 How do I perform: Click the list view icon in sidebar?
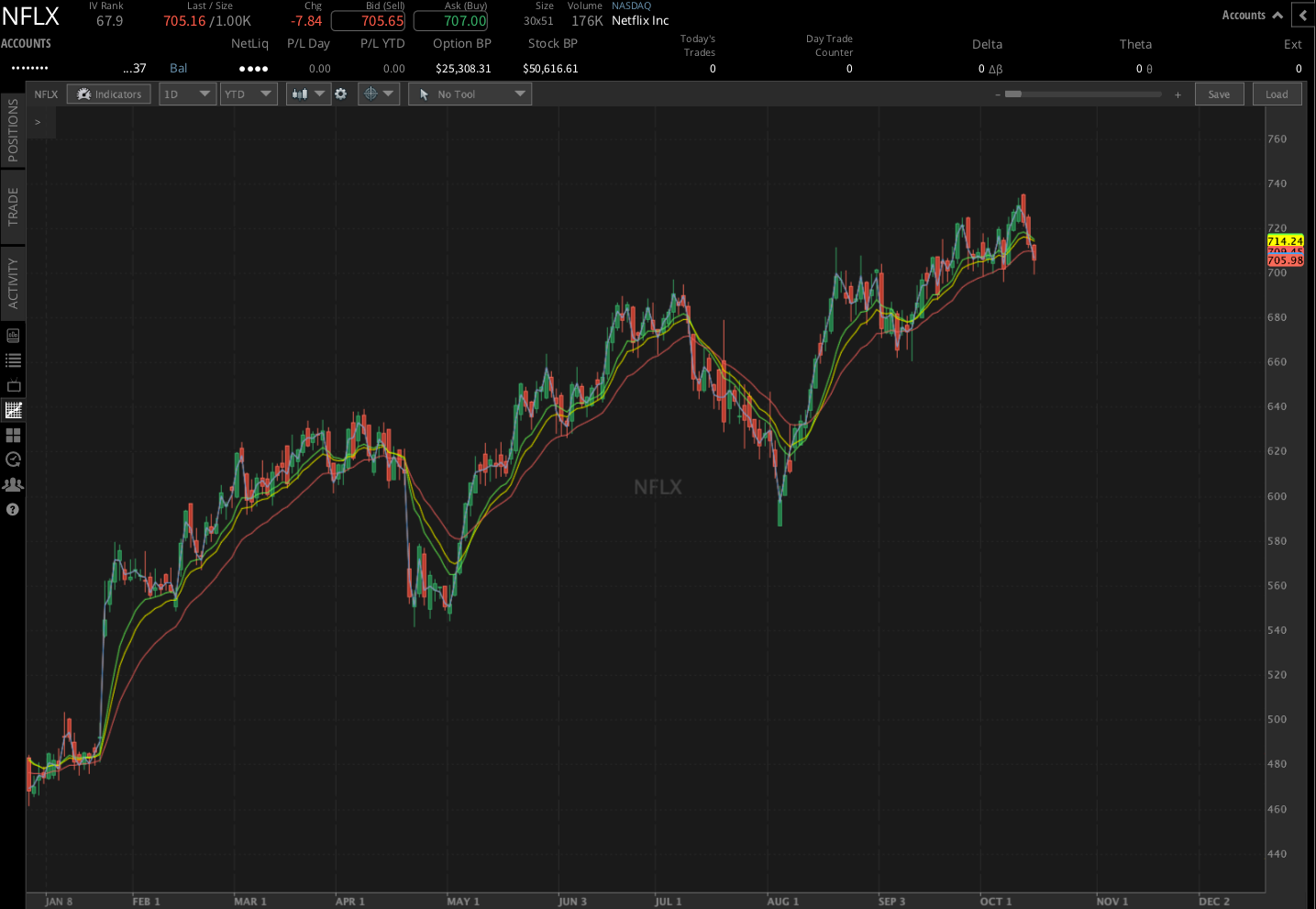tap(13, 360)
